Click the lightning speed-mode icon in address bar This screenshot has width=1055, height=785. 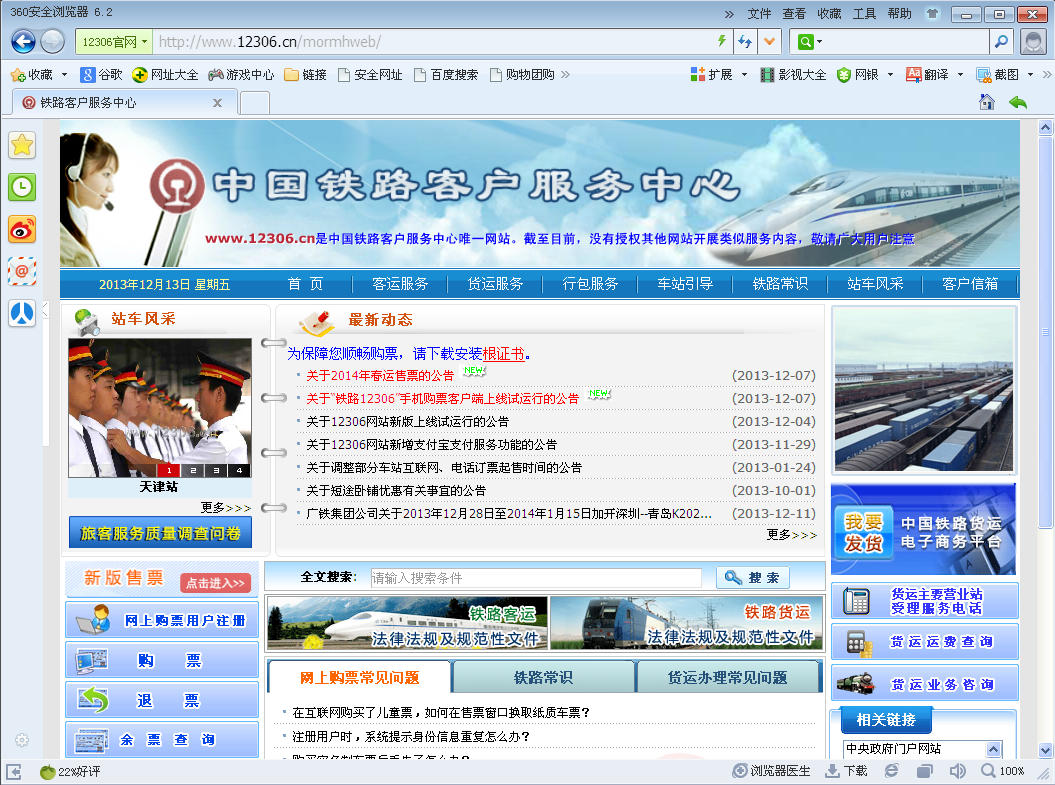click(722, 42)
